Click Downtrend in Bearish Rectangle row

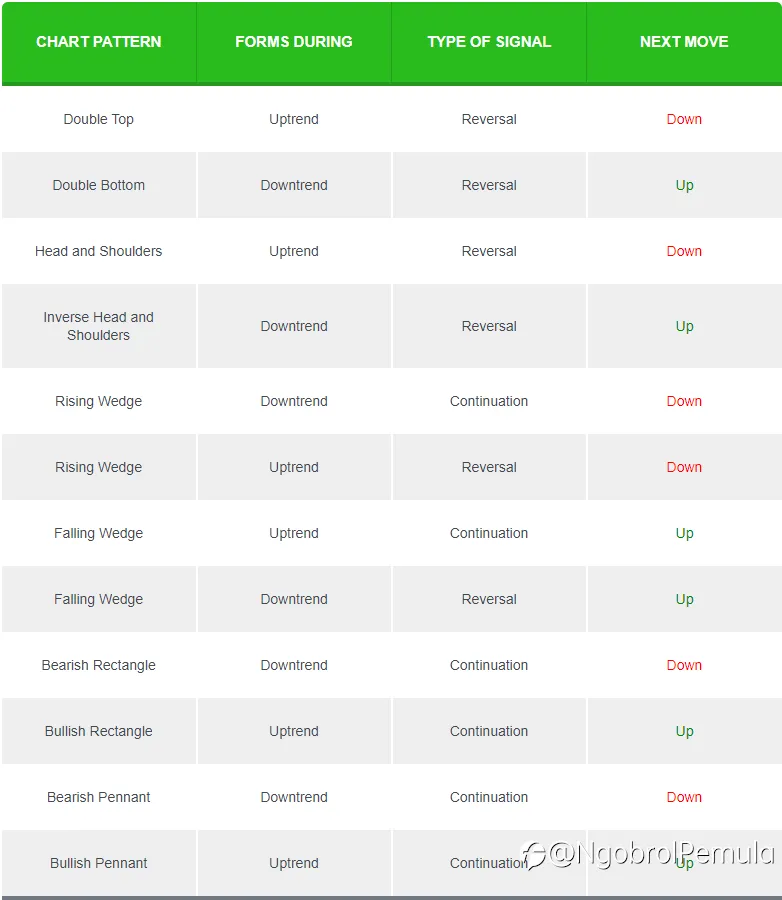coord(294,665)
